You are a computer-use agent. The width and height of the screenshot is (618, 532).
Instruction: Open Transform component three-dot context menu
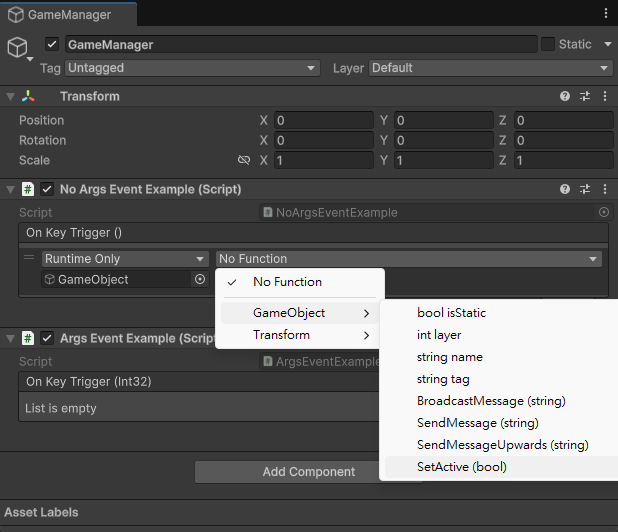click(604, 97)
